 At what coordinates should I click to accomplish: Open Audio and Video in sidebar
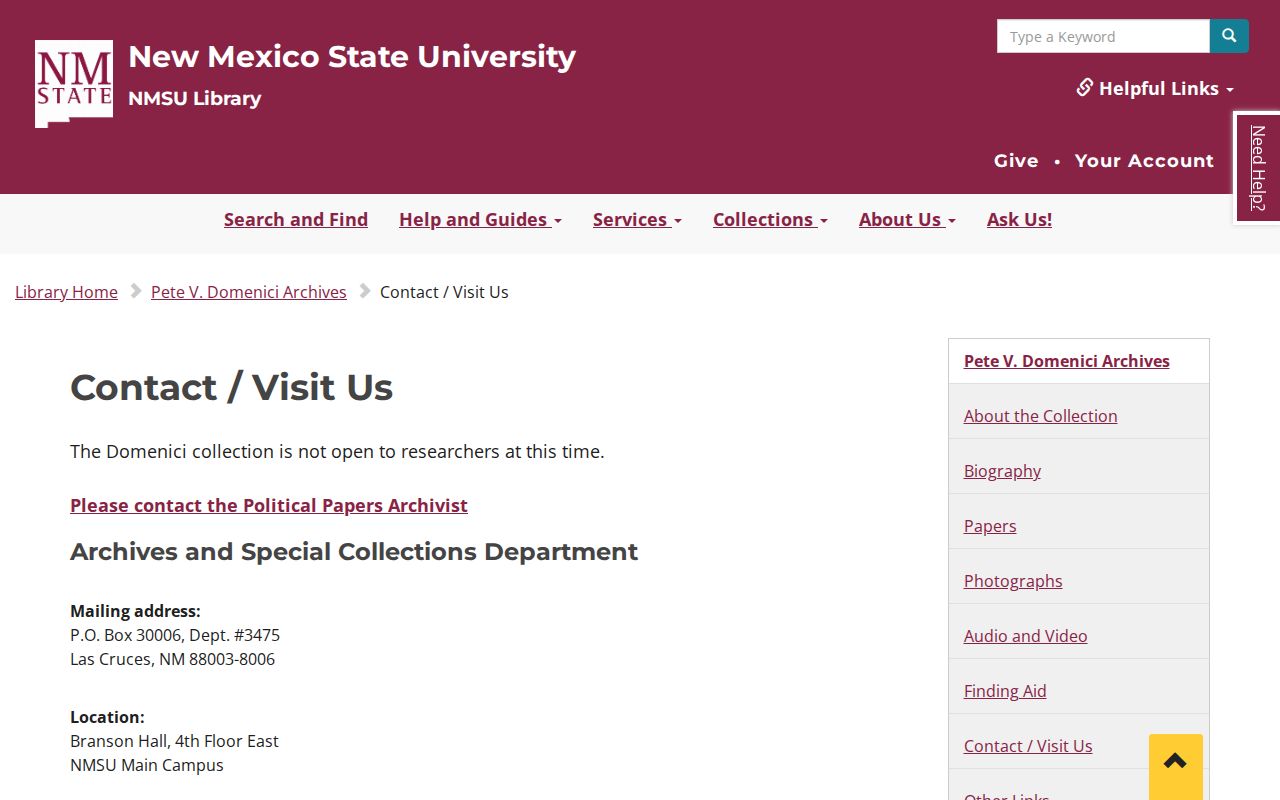(x=1025, y=636)
